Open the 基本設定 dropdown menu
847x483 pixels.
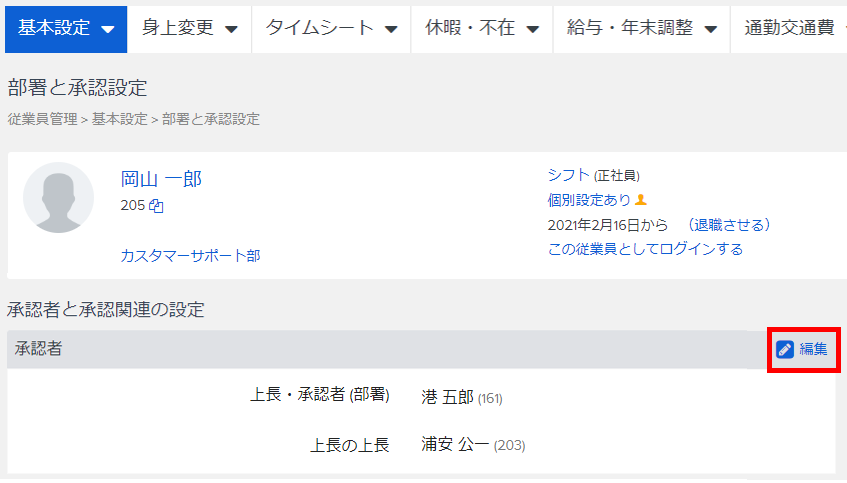click(65, 28)
